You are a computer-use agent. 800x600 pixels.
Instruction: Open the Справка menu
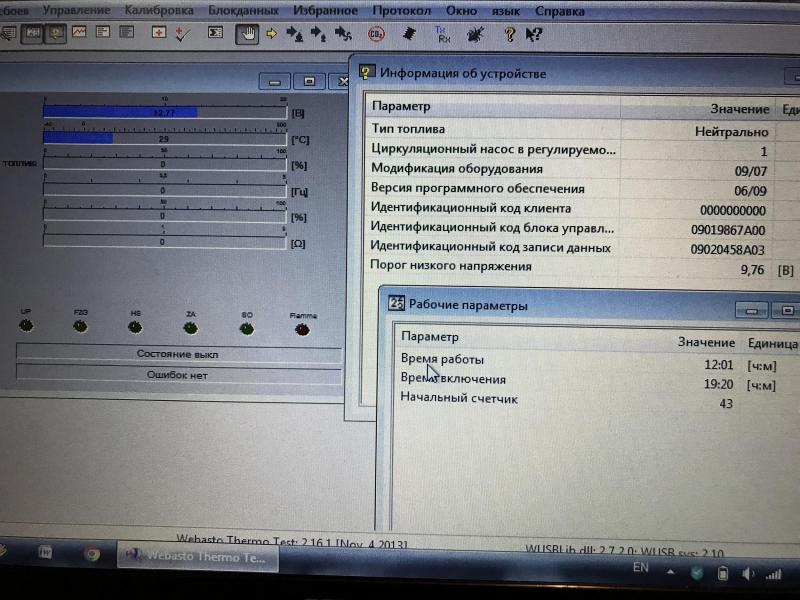(560, 11)
